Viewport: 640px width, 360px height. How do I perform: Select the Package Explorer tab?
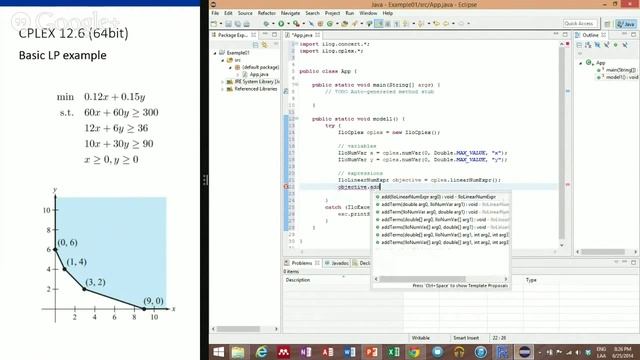233,35
